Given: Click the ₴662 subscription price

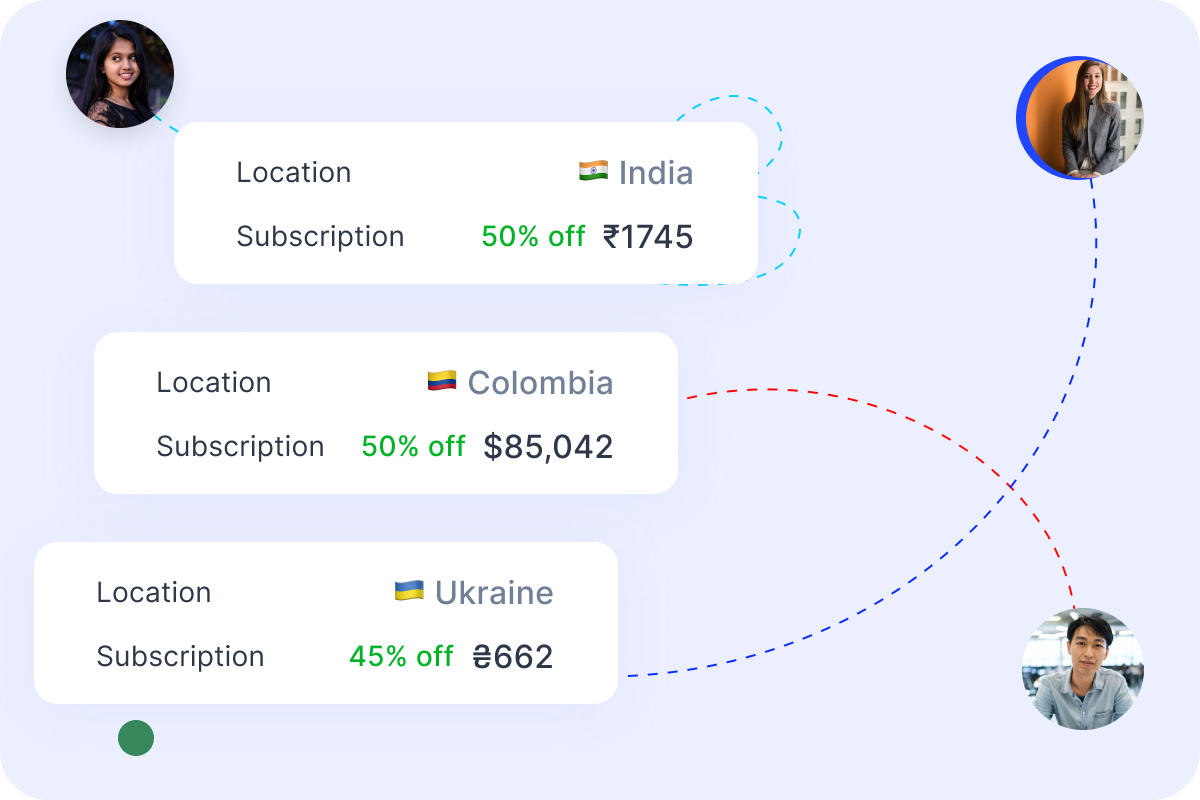Looking at the screenshot, I should click(x=513, y=657).
